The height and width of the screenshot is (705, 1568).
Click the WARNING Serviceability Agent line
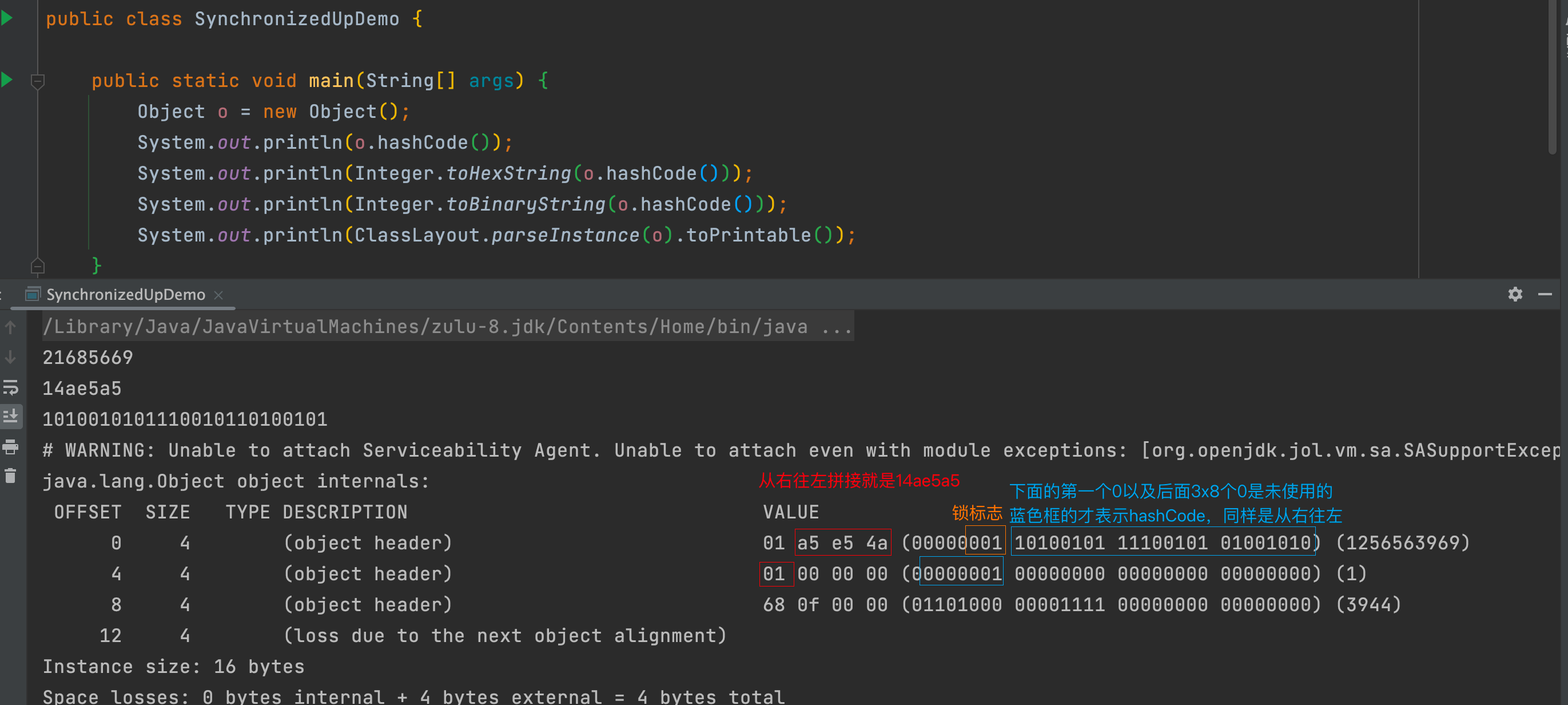[x=801, y=451]
